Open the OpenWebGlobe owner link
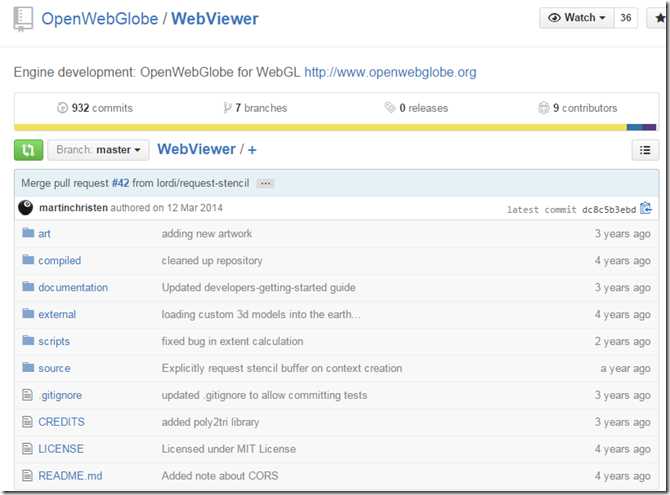The width and height of the screenshot is (670, 495). point(100,19)
